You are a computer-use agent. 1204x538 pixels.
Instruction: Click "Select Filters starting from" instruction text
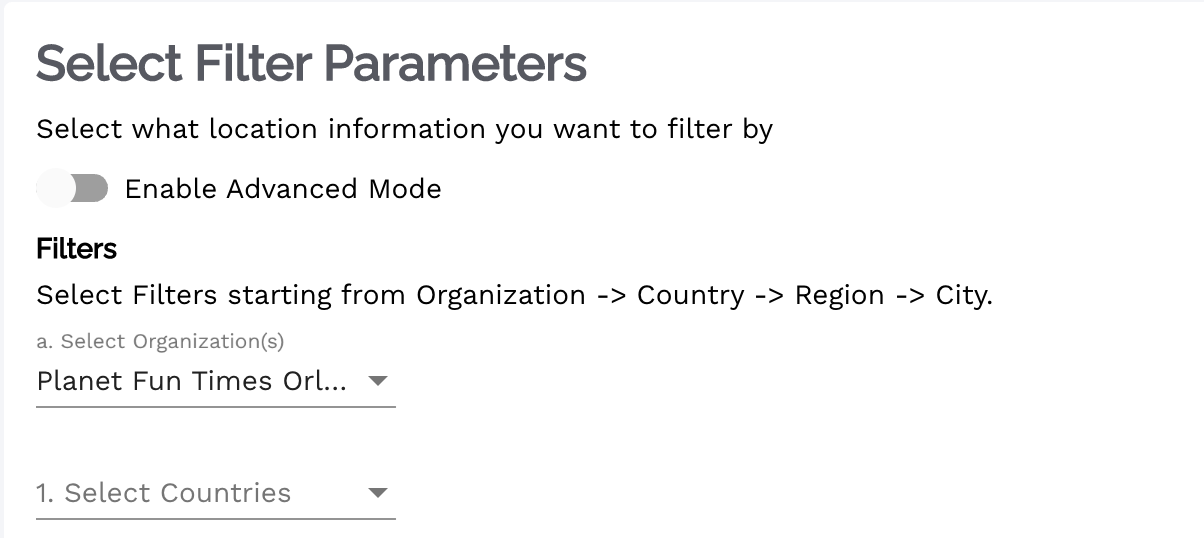[x=221, y=296]
